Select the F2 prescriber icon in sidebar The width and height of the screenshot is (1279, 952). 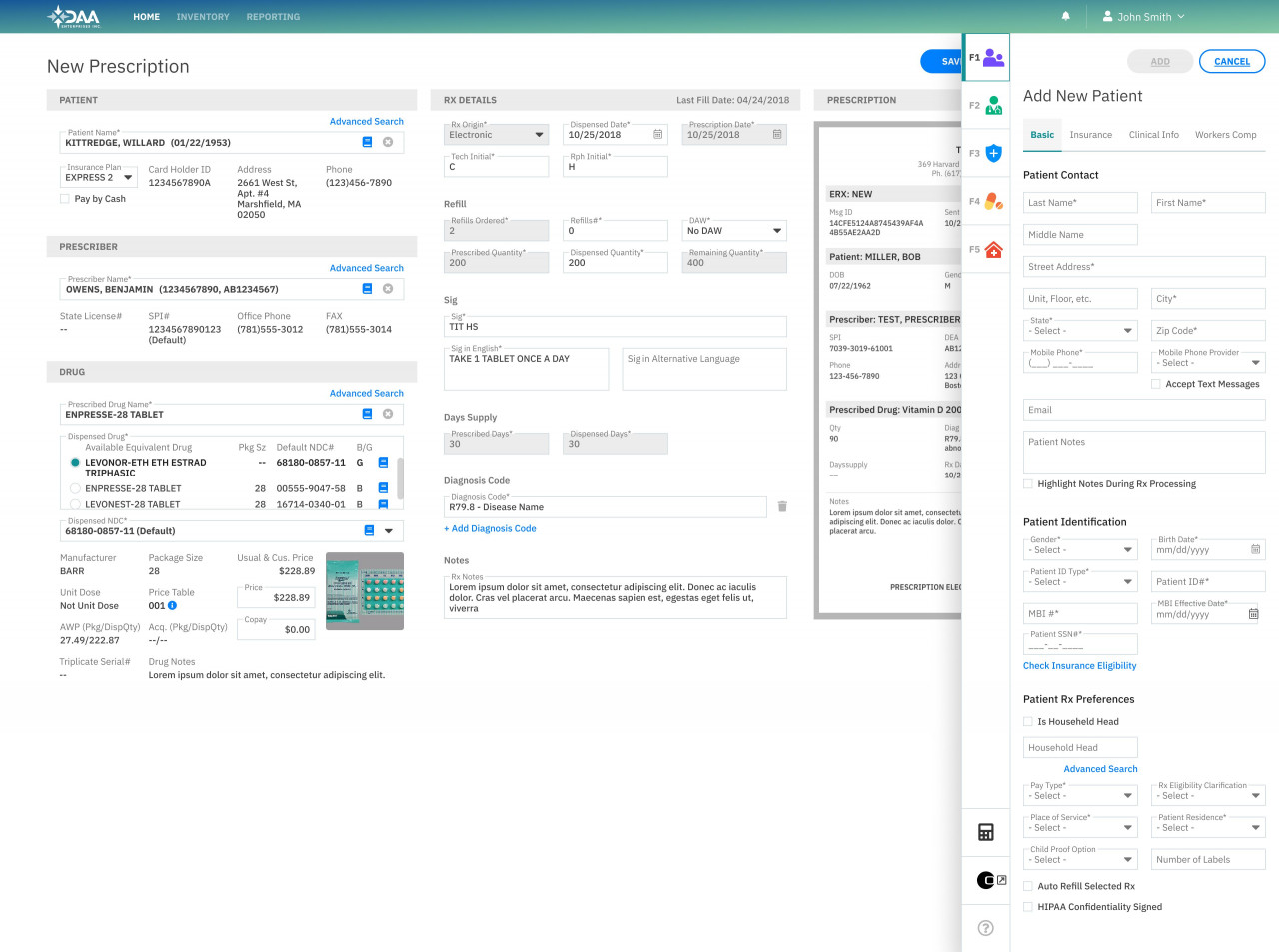coord(987,104)
